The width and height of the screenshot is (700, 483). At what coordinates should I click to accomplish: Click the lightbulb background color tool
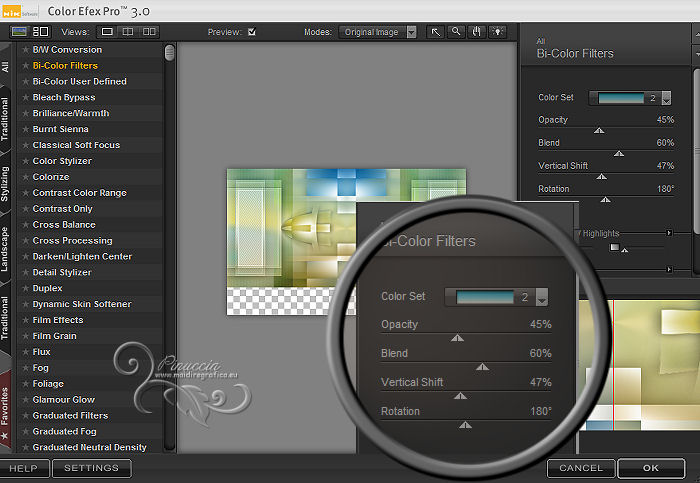click(497, 32)
